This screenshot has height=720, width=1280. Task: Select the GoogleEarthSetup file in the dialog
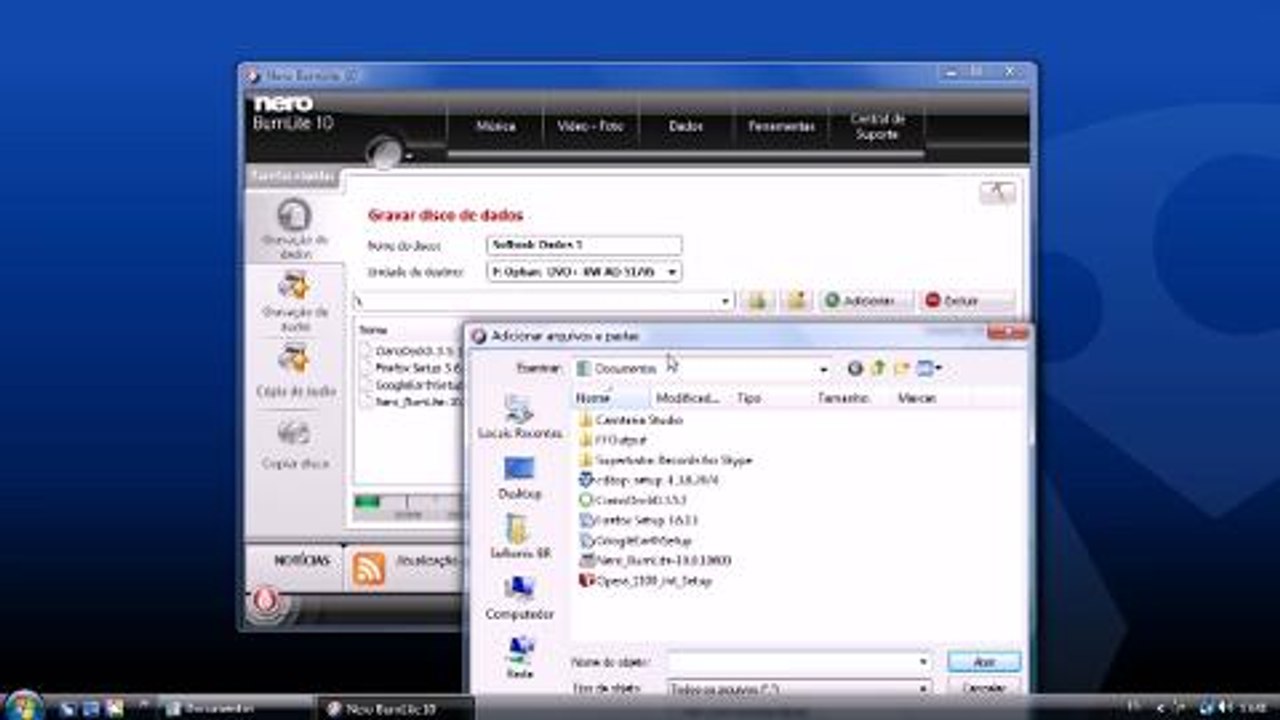635,540
